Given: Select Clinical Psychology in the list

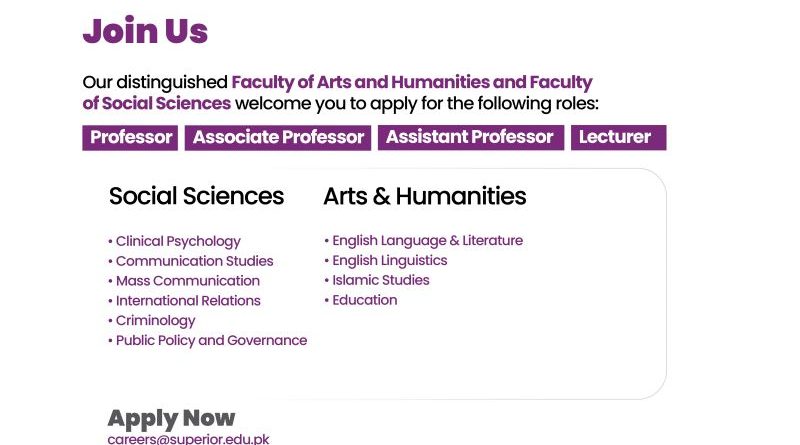Looking at the screenshot, I should click(178, 241).
